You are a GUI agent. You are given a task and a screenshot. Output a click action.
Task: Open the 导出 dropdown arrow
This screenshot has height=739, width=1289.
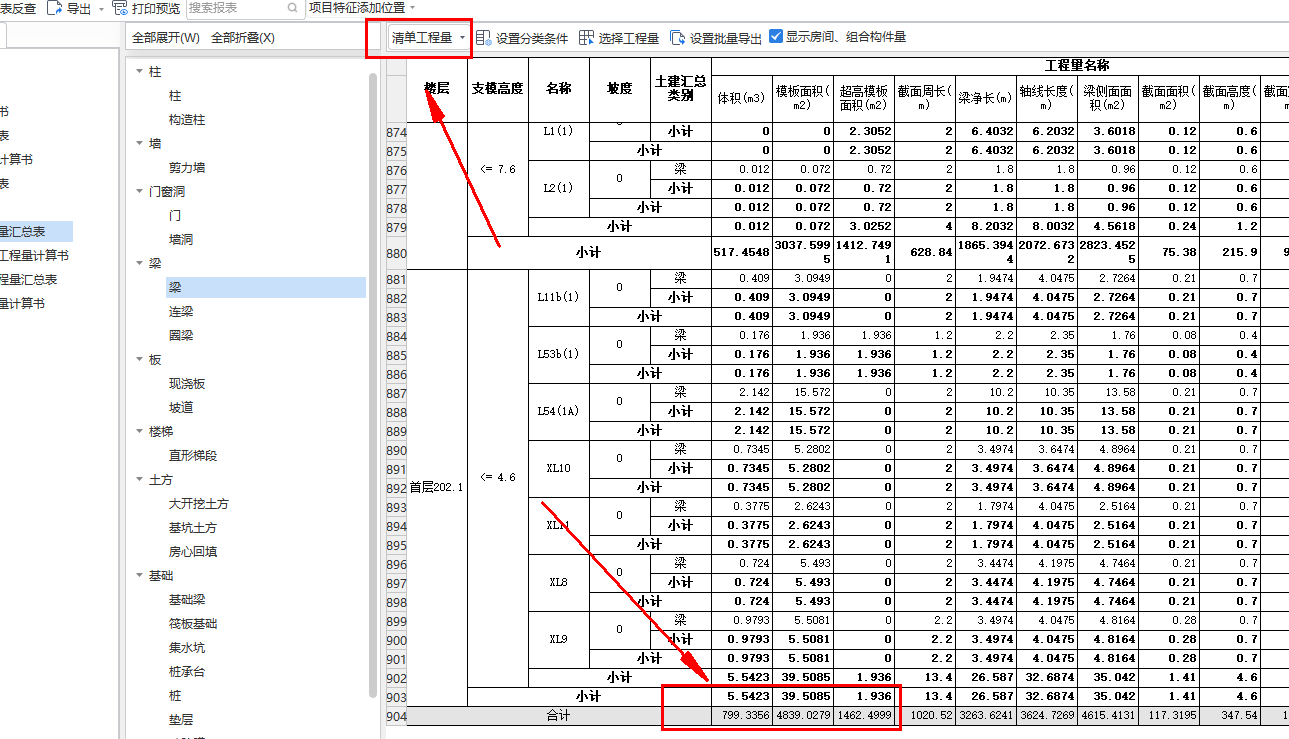[101, 8]
